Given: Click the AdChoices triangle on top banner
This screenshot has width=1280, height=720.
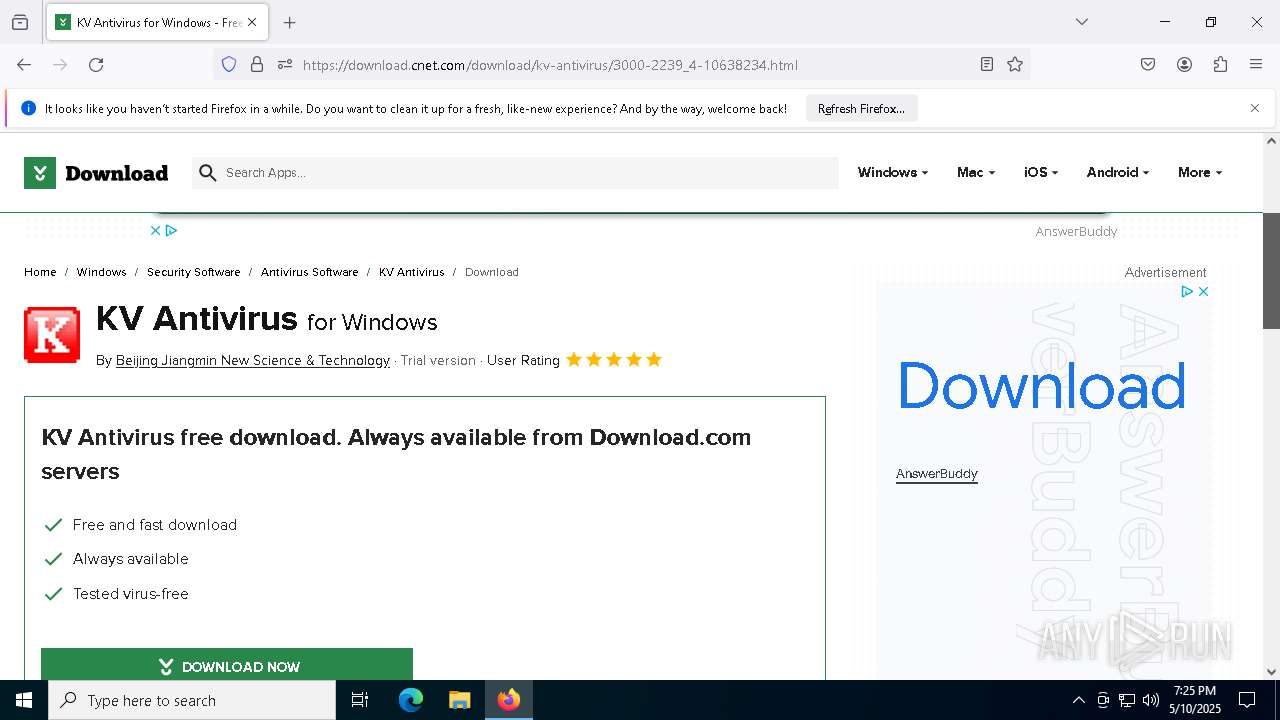Looking at the screenshot, I should tap(171, 230).
